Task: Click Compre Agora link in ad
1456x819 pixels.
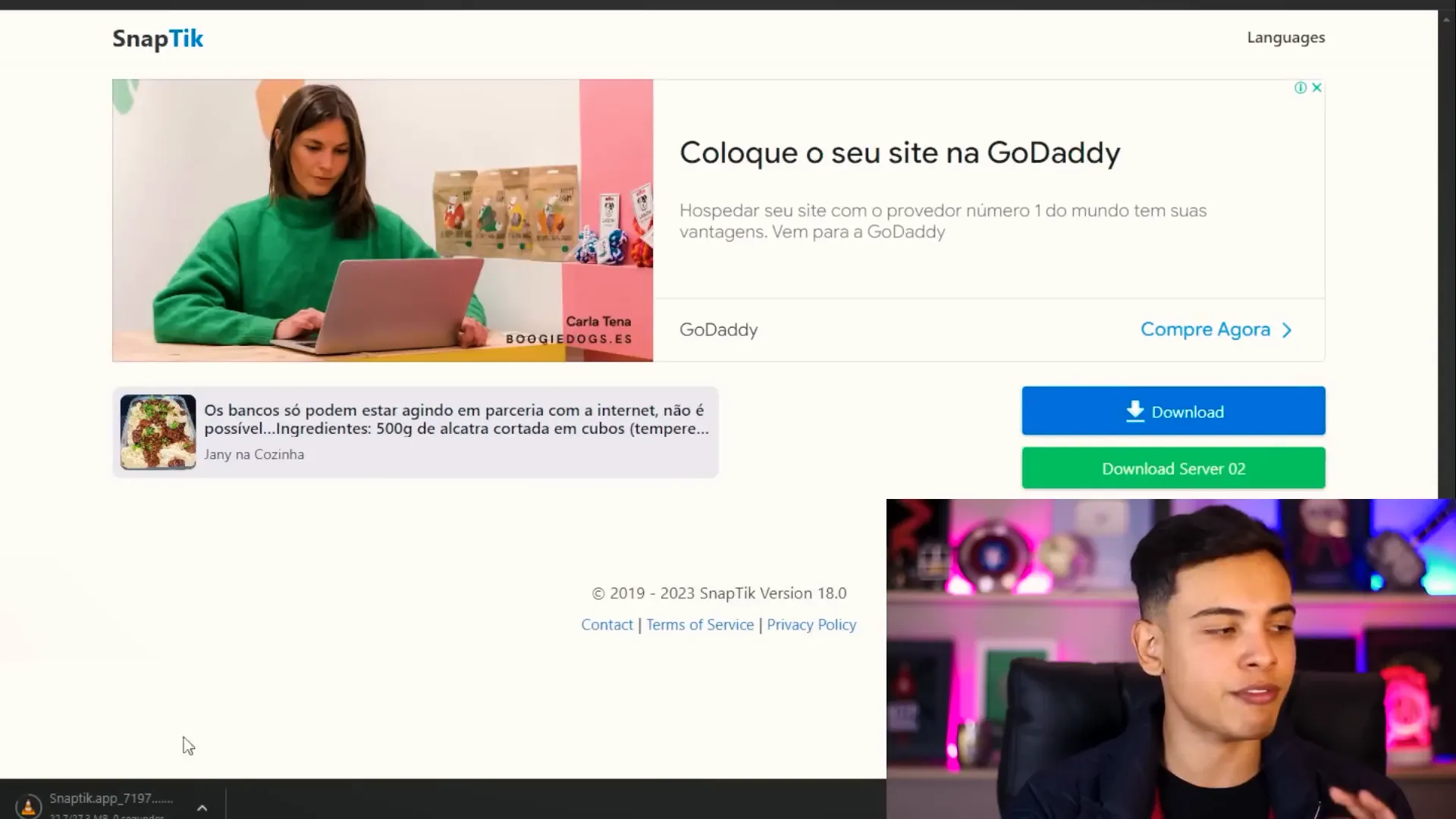Action: 1205,330
